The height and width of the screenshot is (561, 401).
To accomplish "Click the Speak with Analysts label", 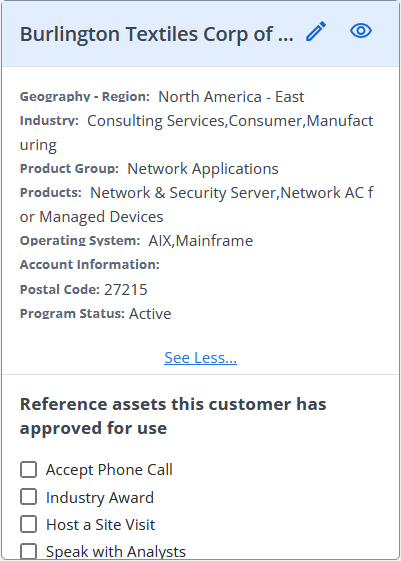I will (116, 552).
